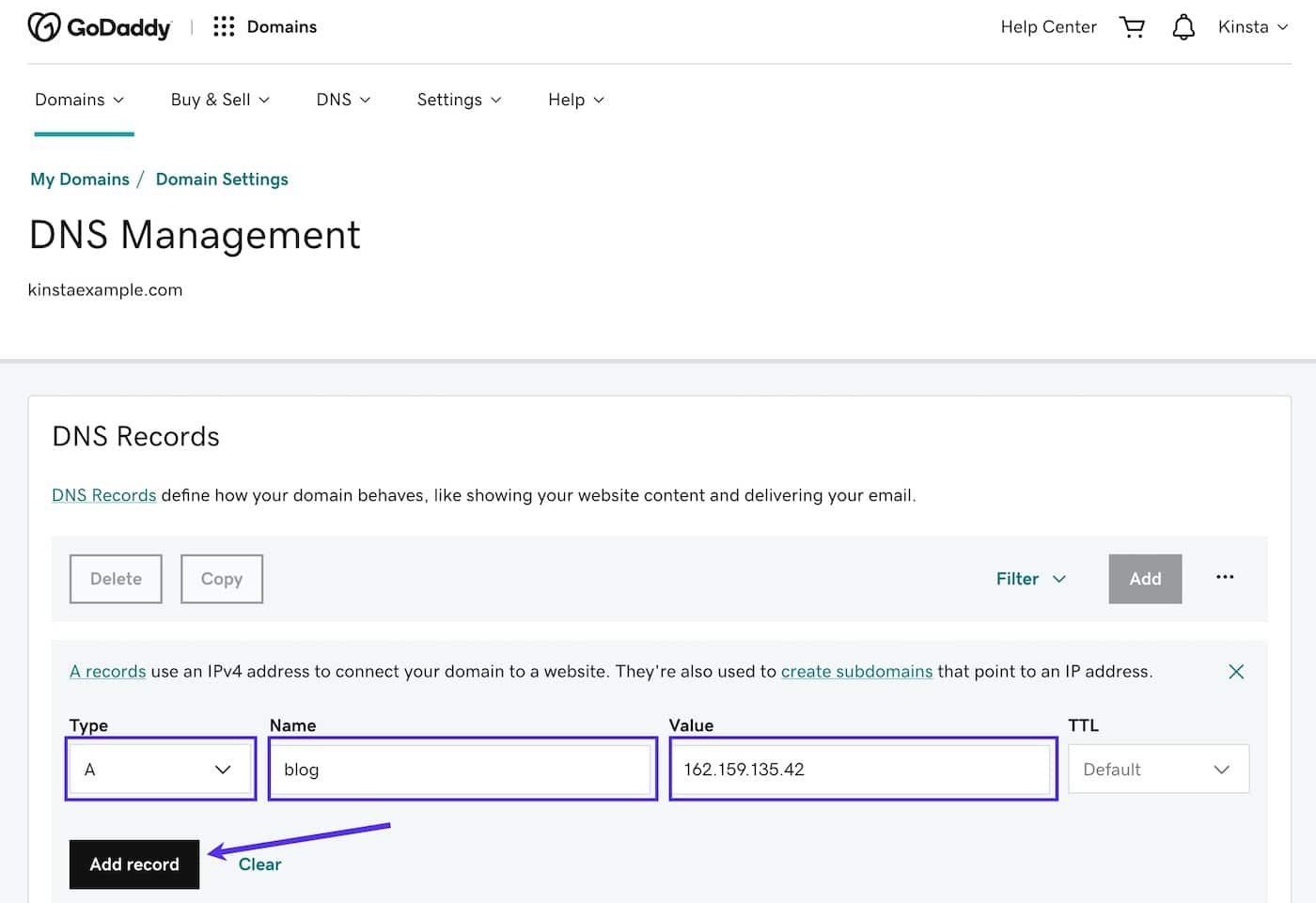Click into the Value IP address field
The width and height of the screenshot is (1316, 903).
pyautogui.click(x=862, y=769)
